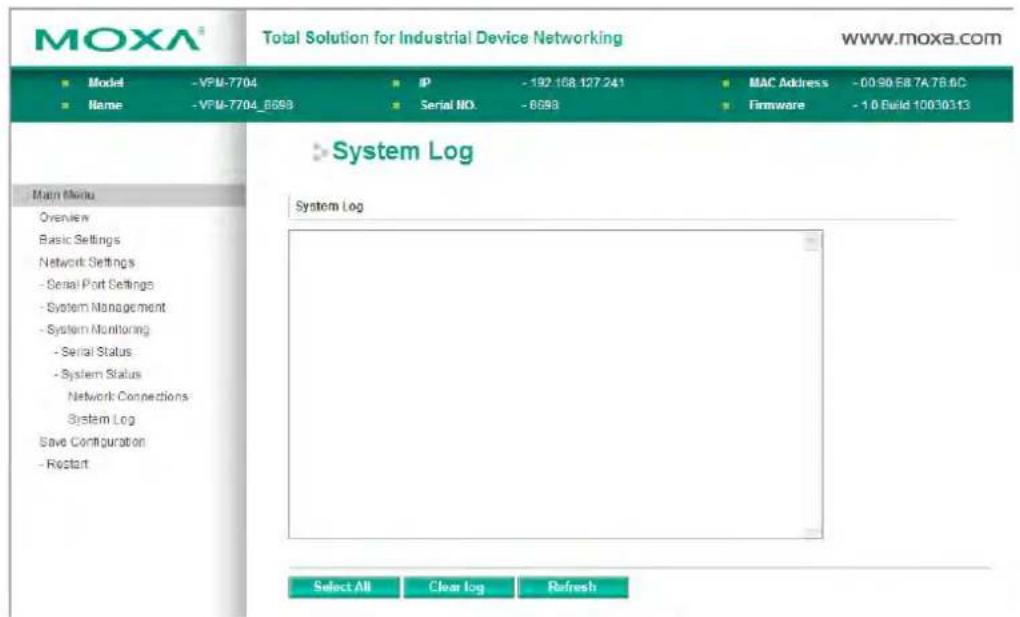Click the Clear log button
Screen dimensions: 1020x617
point(457,586)
